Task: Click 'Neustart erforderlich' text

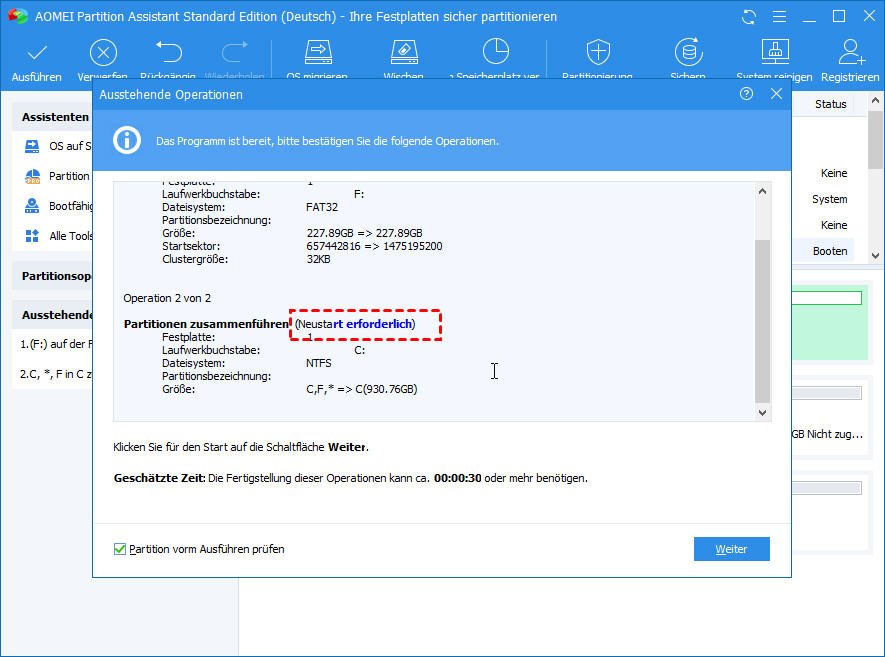Action: tap(355, 324)
